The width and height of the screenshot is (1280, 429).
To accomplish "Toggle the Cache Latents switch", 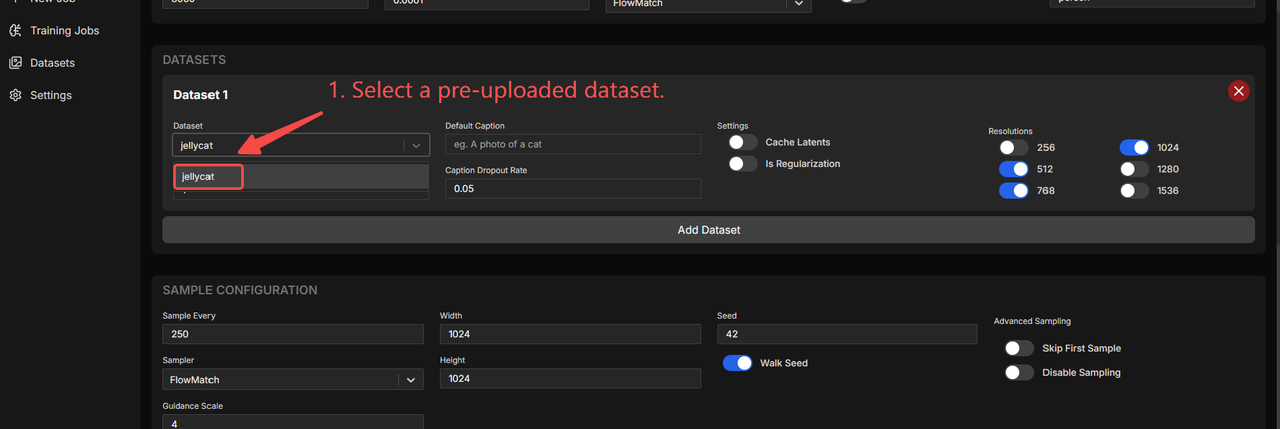I will coord(743,142).
